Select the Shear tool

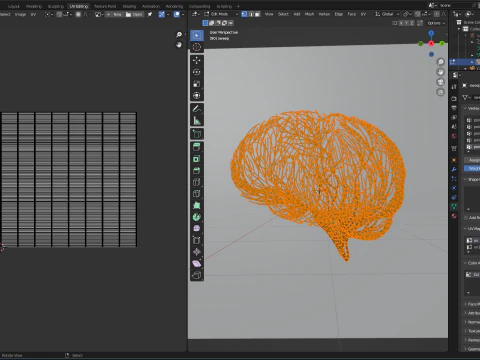pos(197,264)
